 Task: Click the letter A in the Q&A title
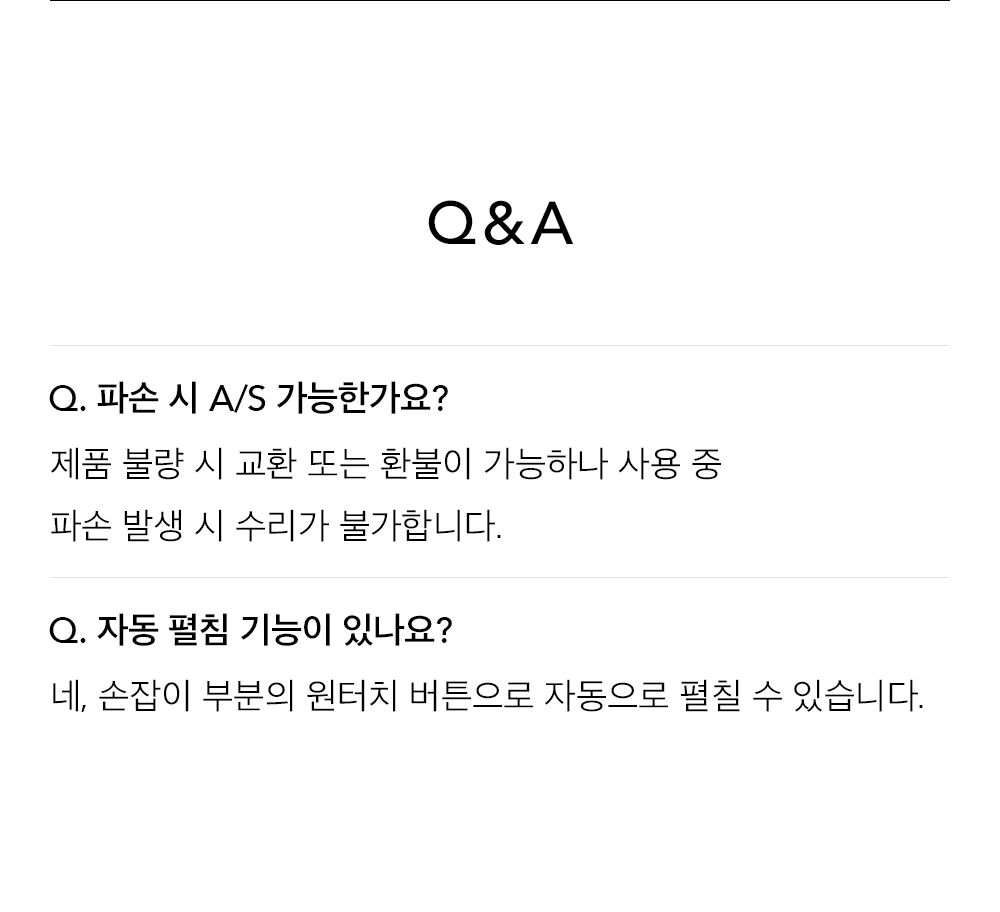click(x=552, y=224)
